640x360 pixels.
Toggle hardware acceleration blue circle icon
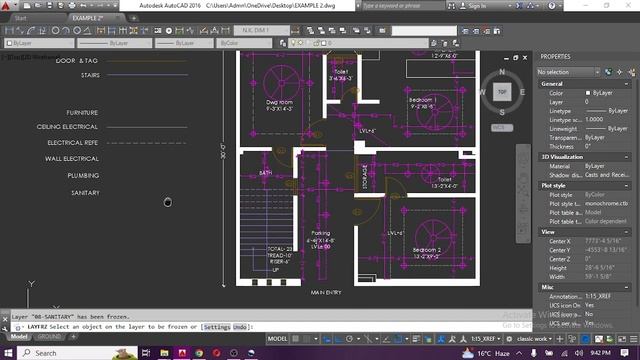(585, 339)
